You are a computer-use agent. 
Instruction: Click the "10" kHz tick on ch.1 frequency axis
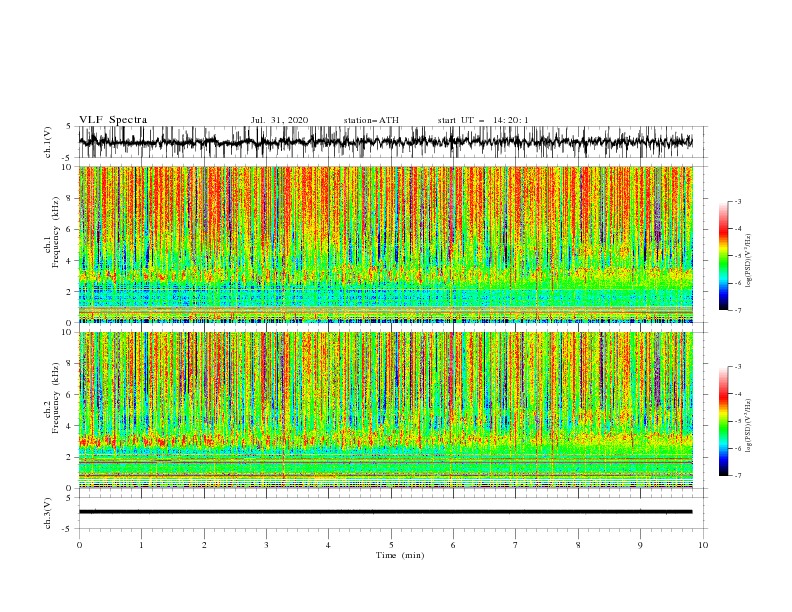point(69,167)
